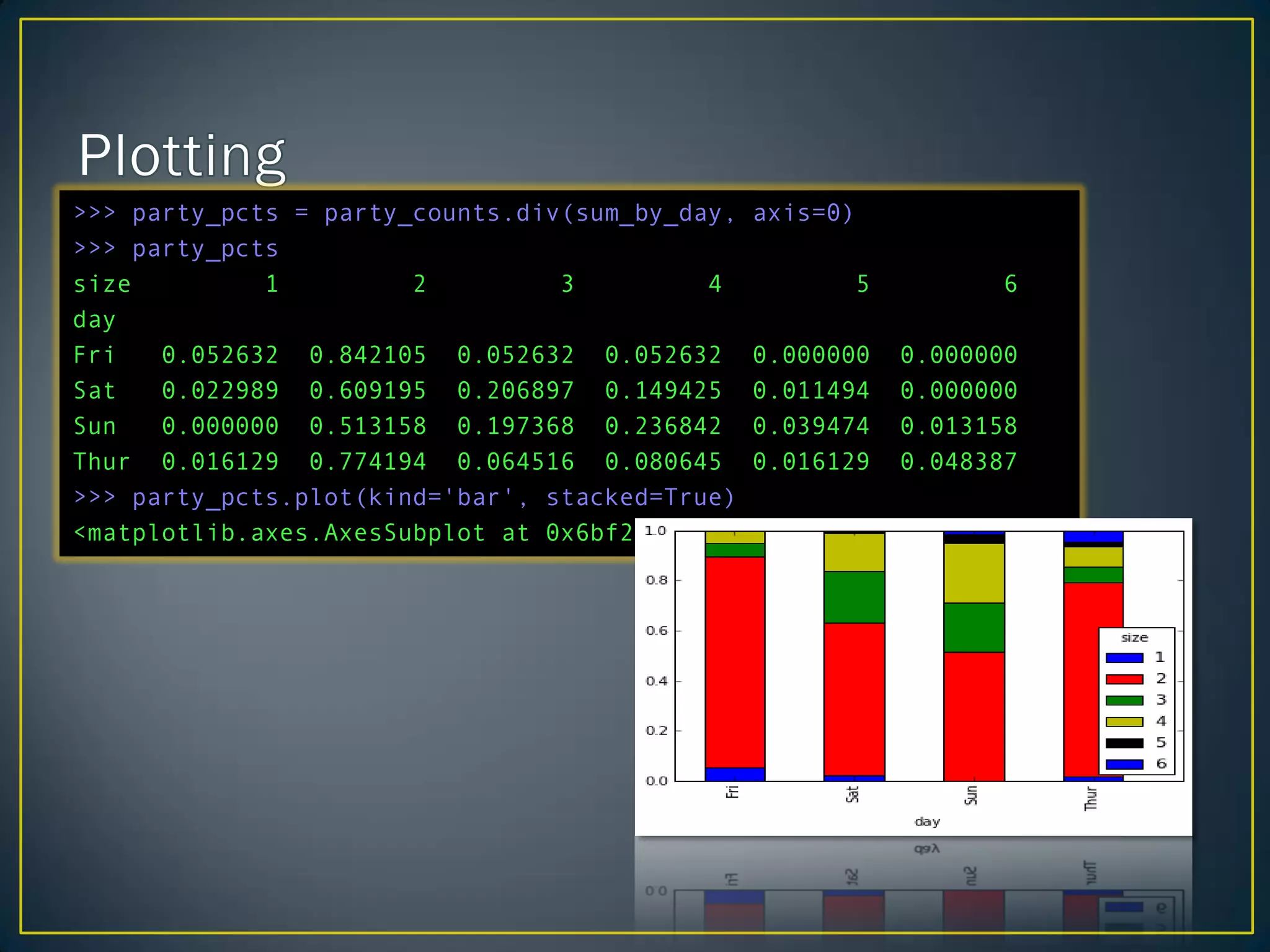Click the green legend swatch for size 3

1124,700
